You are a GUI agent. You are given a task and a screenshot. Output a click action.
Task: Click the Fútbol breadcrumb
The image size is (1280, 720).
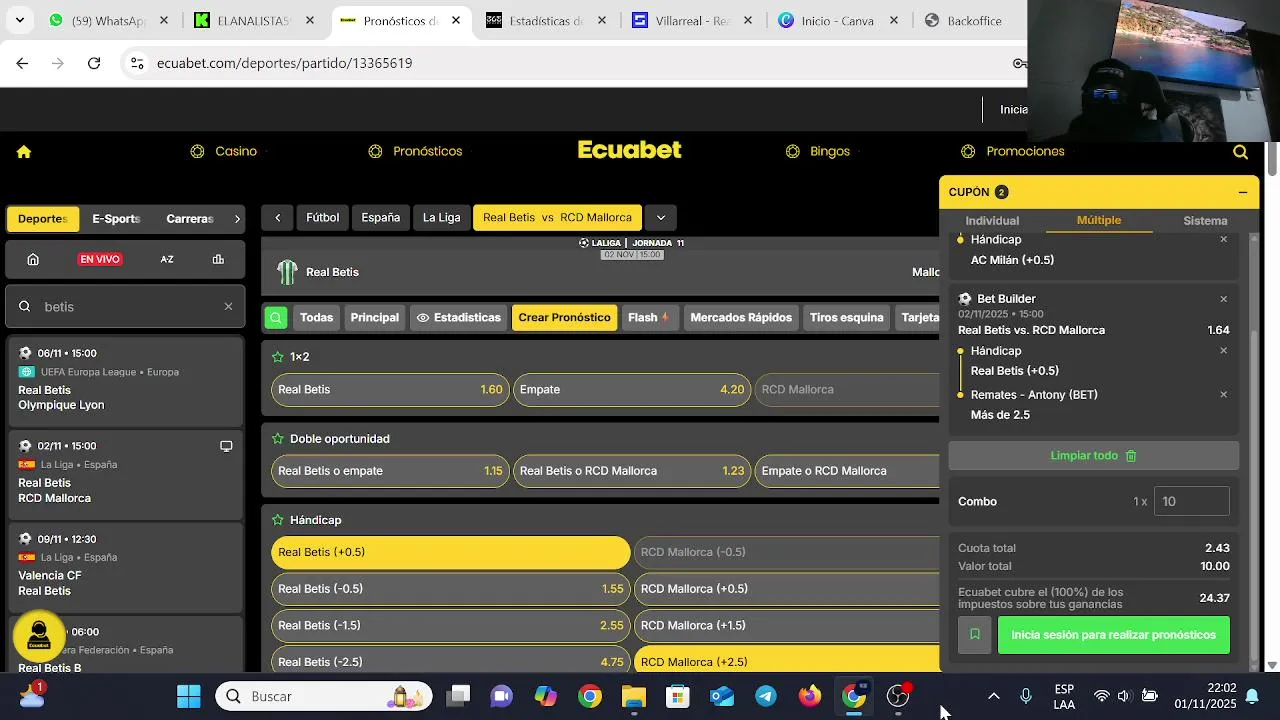click(x=322, y=218)
